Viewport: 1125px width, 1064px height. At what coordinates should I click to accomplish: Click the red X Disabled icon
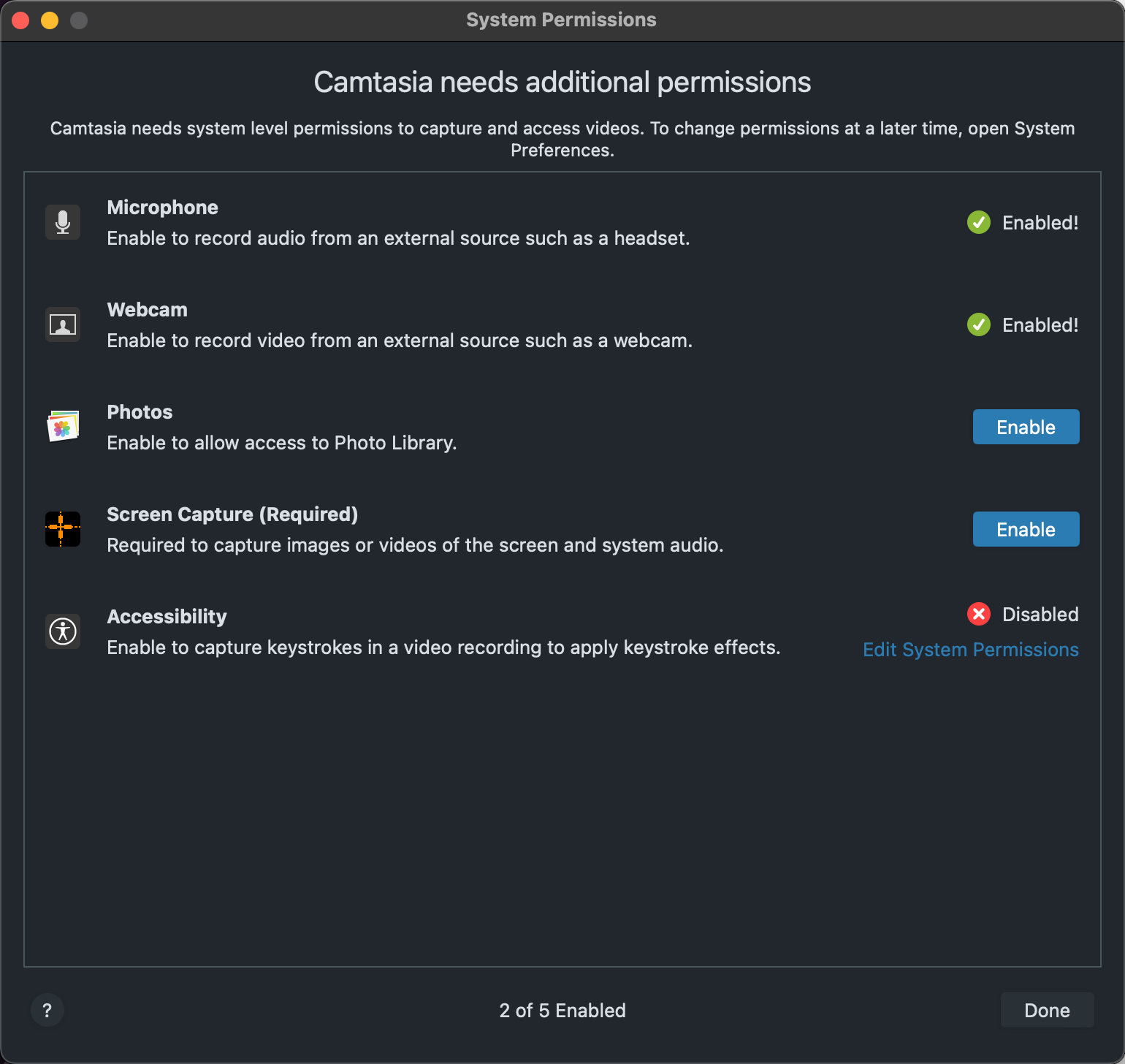pyautogui.click(x=979, y=614)
